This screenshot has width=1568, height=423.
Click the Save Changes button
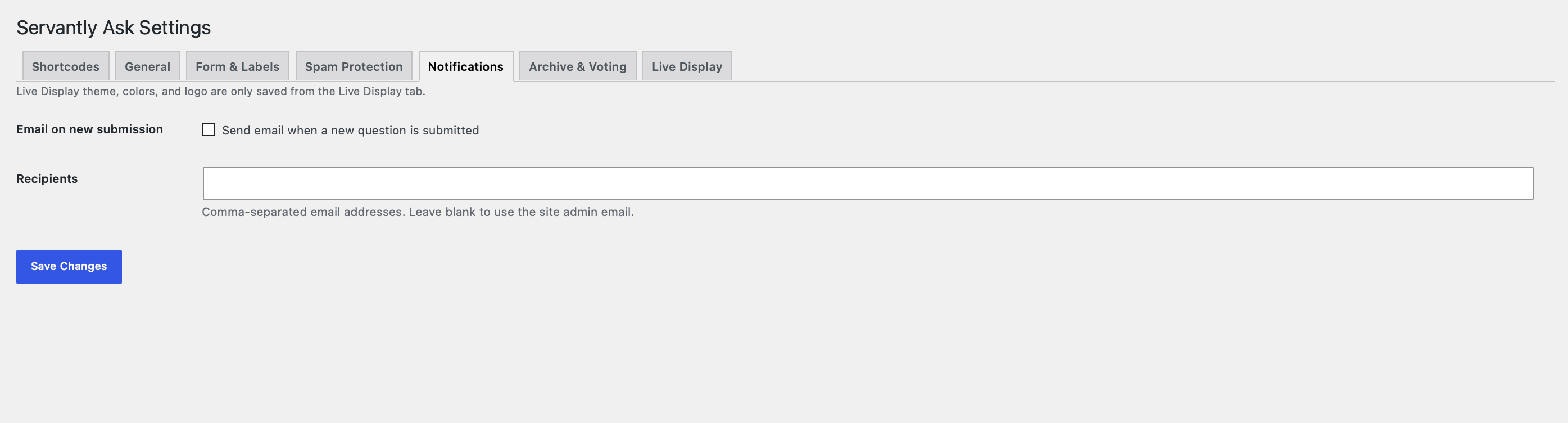[x=69, y=267]
